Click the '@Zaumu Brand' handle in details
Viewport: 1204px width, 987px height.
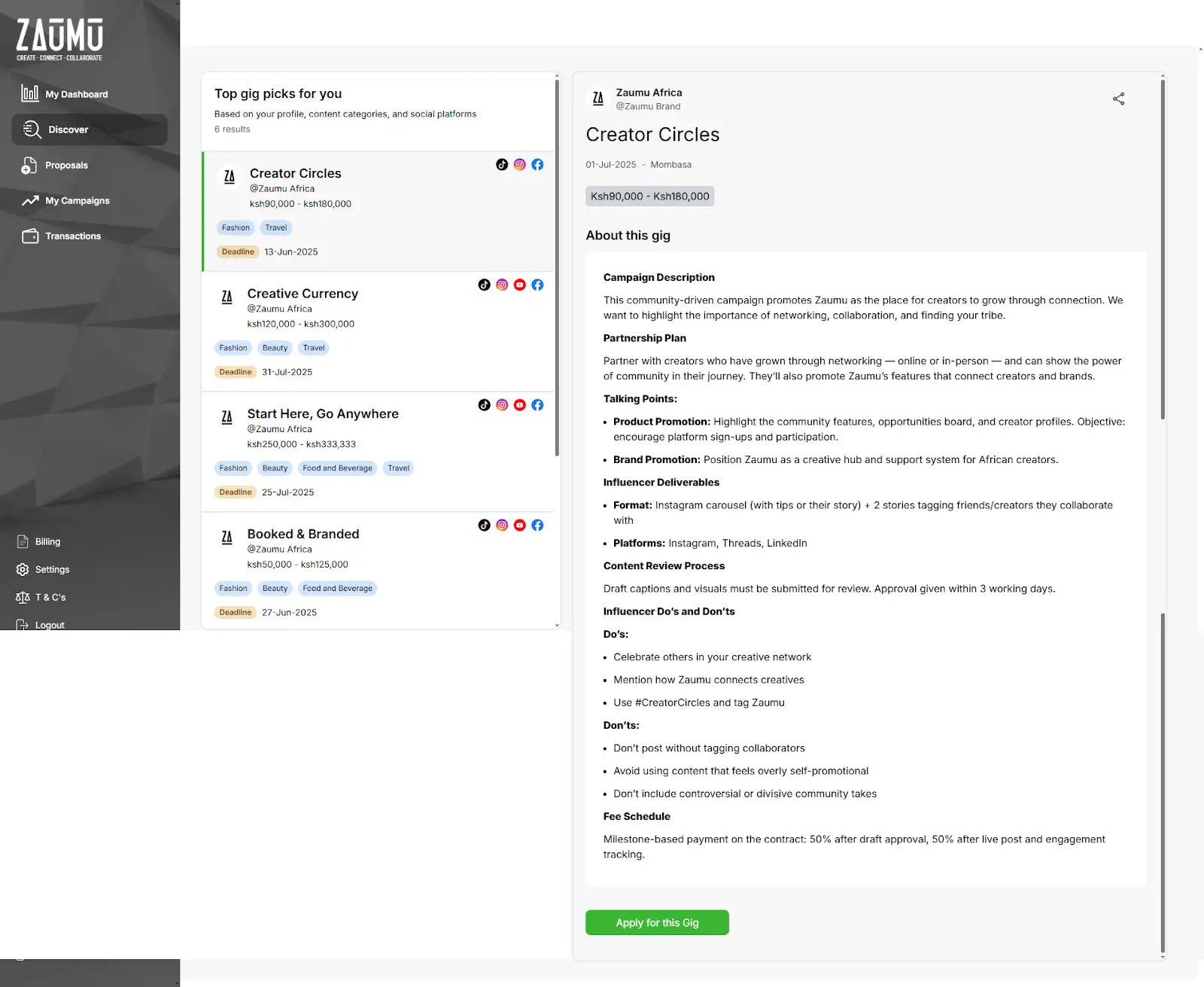(648, 106)
